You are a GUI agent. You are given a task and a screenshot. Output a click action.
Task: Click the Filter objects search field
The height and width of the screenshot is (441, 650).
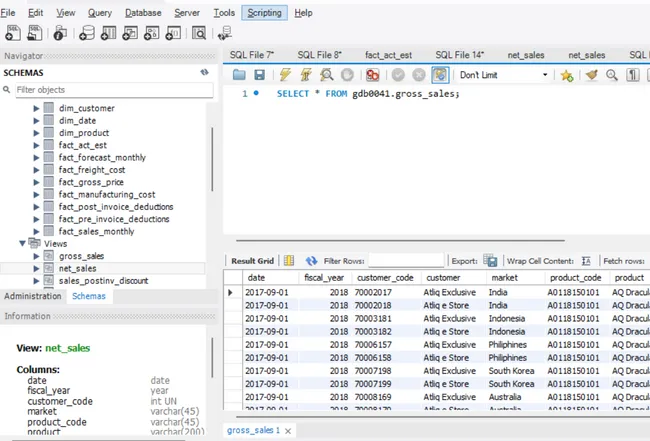pyautogui.click(x=110, y=90)
